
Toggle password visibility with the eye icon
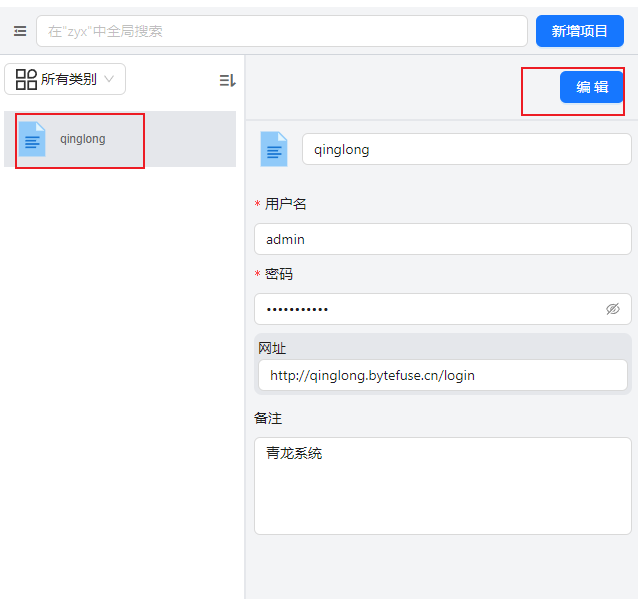pyautogui.click(x=613, y=309)
